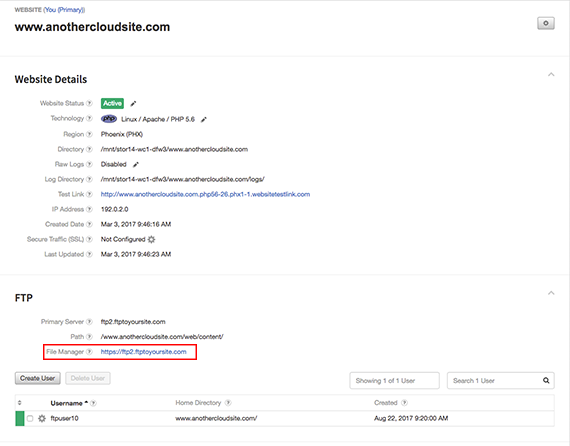Click the green Active status badge
The image size is (570, 446).
(112, 103)
